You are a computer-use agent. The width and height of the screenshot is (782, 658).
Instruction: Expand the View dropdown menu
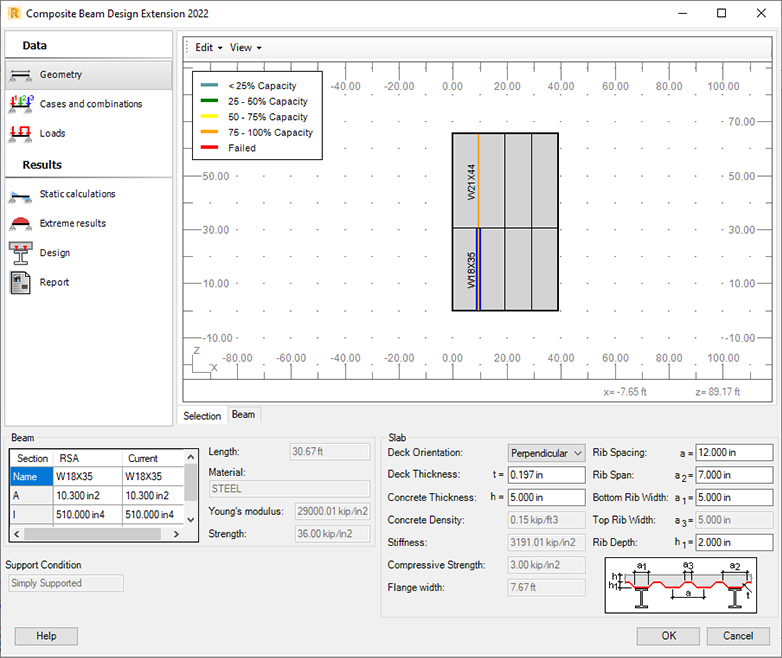245,47
